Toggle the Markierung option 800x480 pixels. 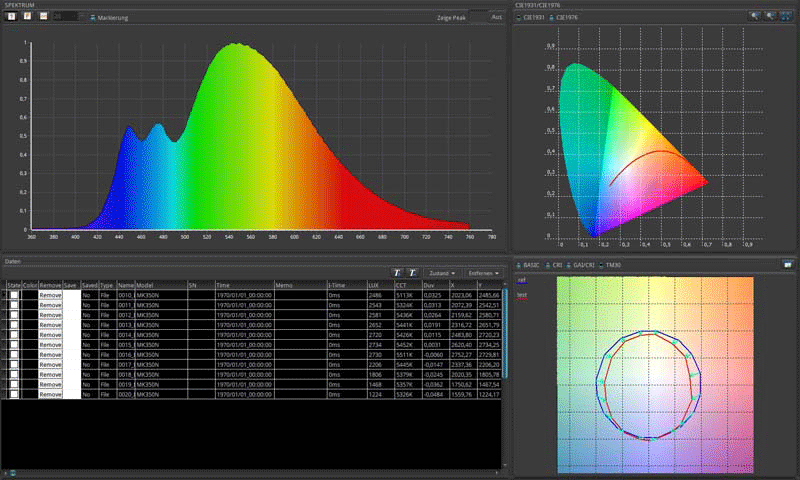point(94,18)
